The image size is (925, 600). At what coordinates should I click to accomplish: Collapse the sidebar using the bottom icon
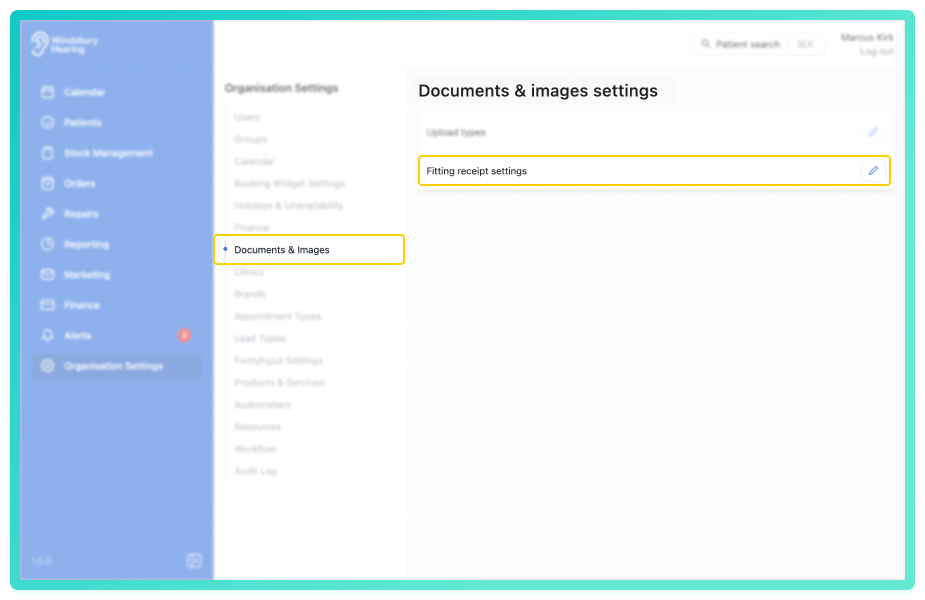194,560
